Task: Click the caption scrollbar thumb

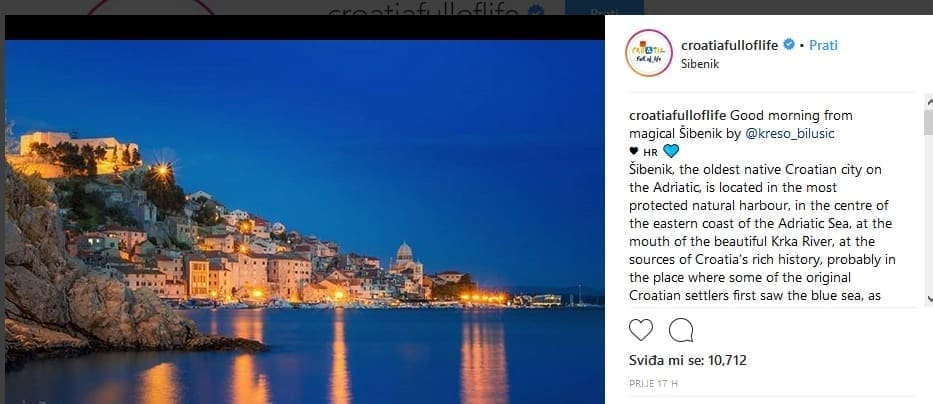Action: click(x=928, y=122)
